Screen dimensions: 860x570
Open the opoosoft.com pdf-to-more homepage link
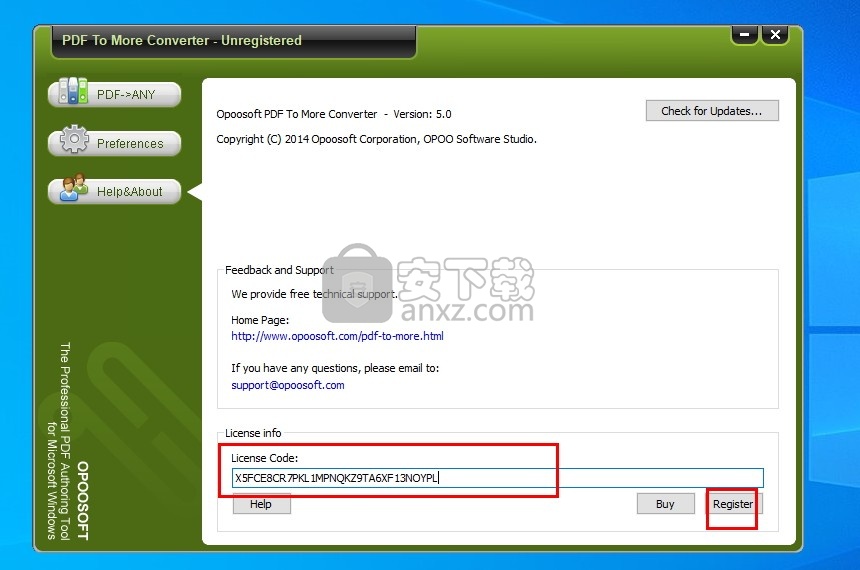(x=337, y=336)
